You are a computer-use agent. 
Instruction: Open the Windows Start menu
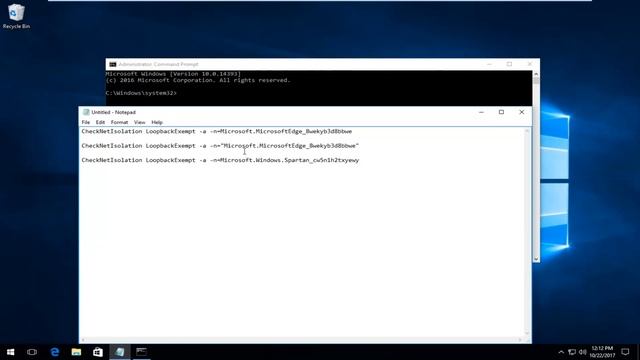(11, 352)
